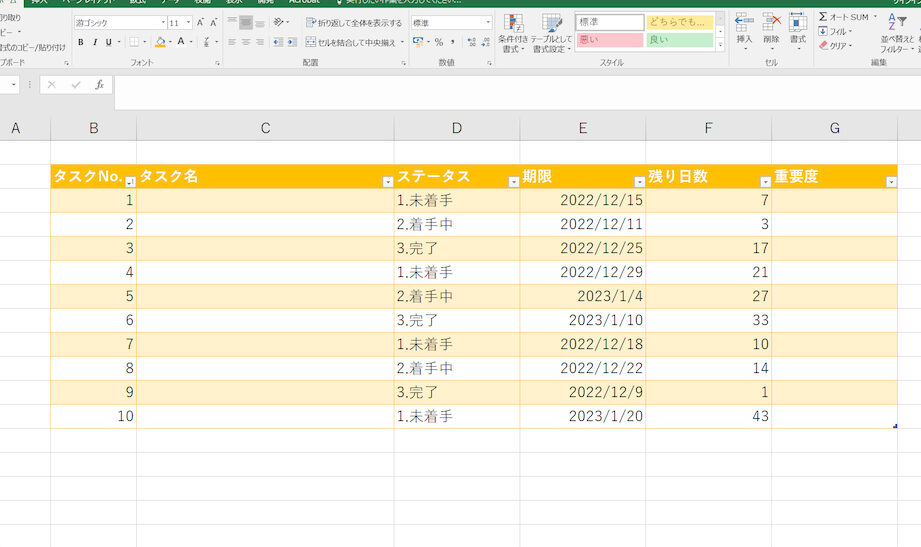This screenshot has width=921, height=547.
Task: Align cell content to vertical middle
Action: (246, 22)
